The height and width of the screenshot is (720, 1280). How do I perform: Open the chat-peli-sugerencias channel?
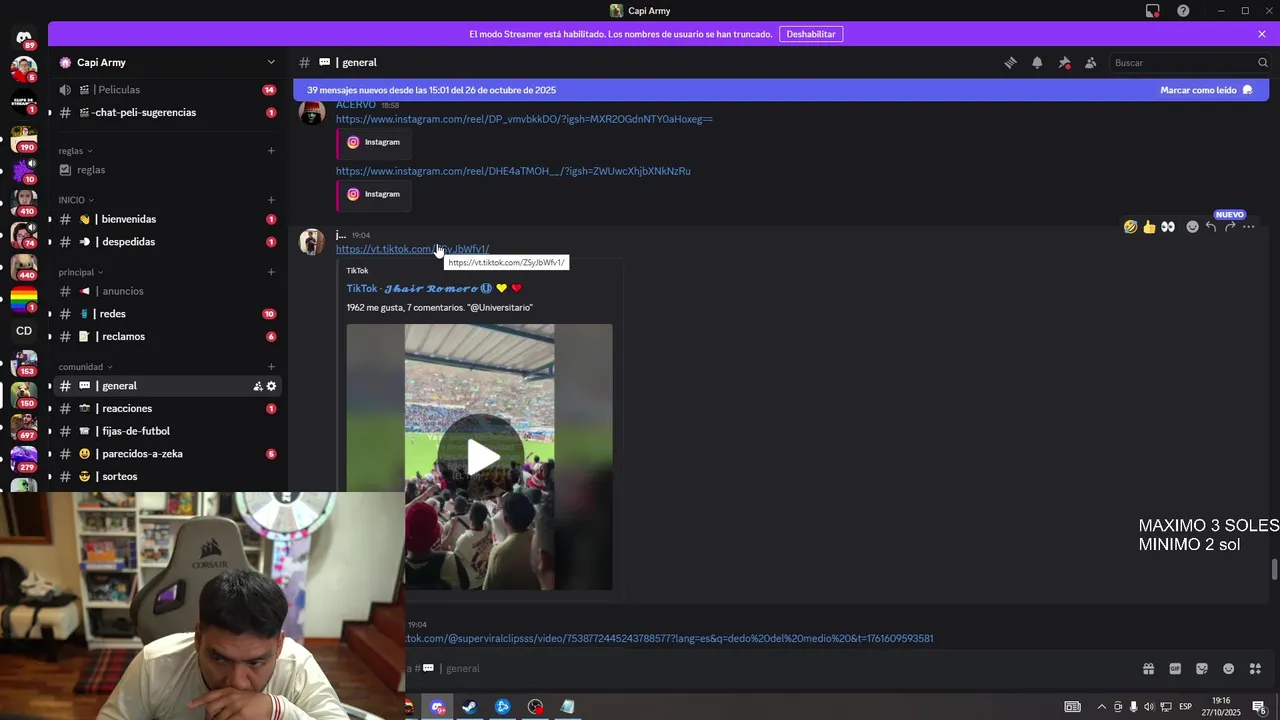pyautogui.click(x=166, y=113)
